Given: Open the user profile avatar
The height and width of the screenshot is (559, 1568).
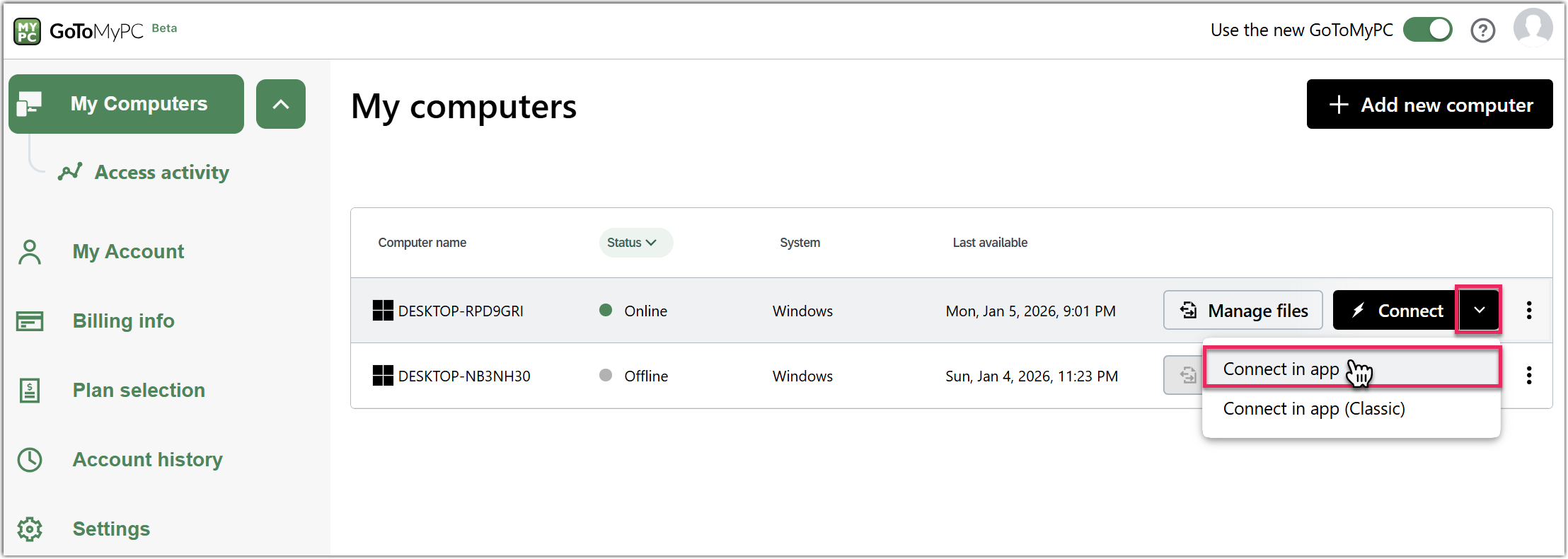Looking at the screenshot, I should (x=1533, y=28).
